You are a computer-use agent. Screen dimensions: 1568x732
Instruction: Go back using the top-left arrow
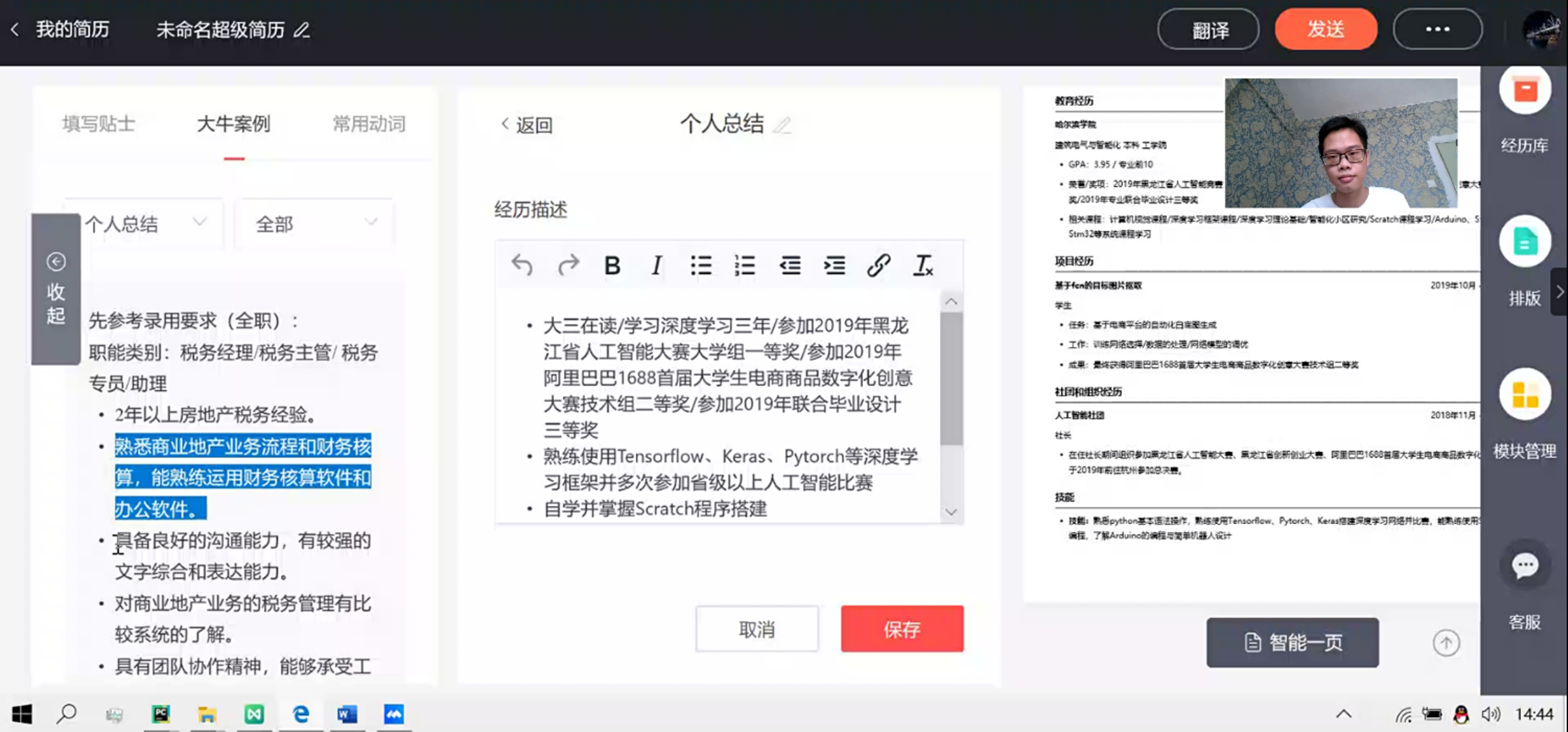point(14,29)
